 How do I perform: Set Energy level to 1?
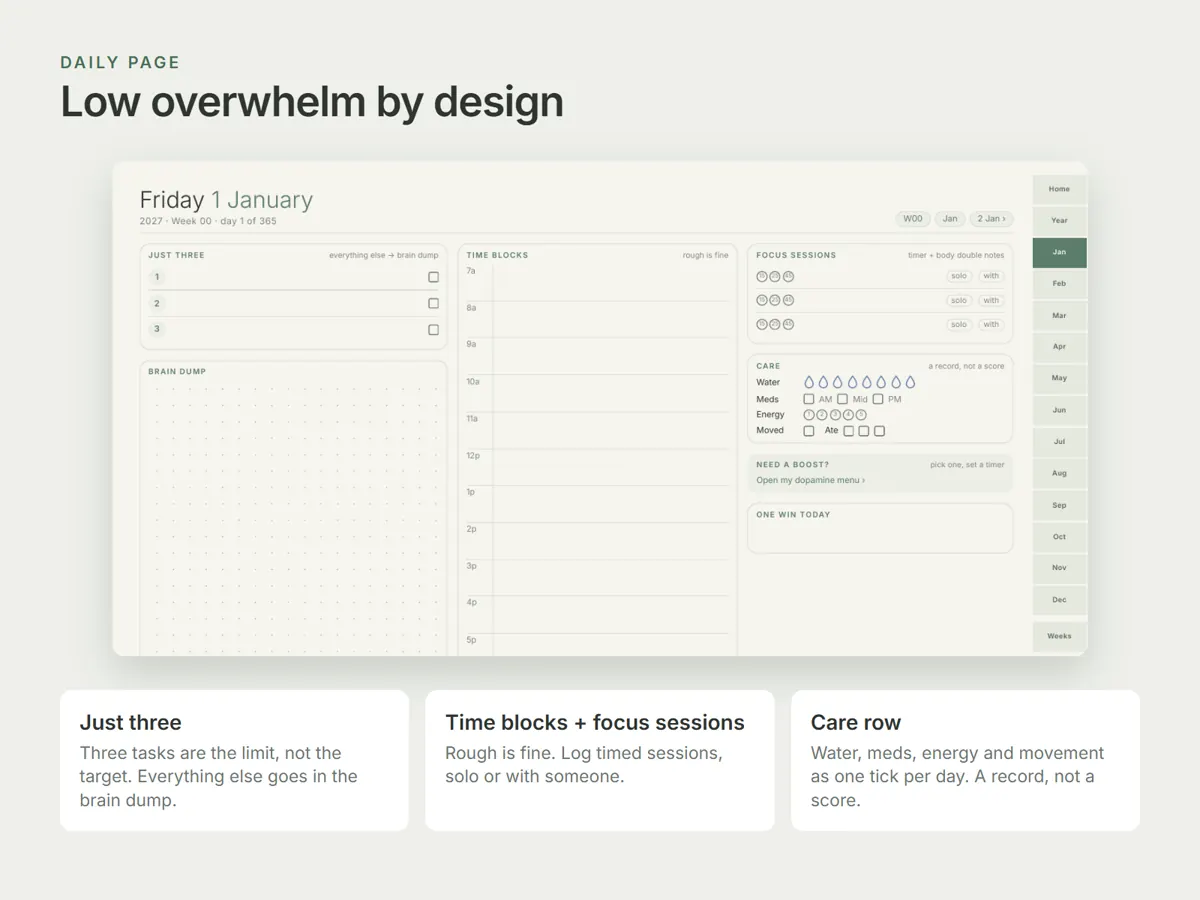click(x=809, y=414)
